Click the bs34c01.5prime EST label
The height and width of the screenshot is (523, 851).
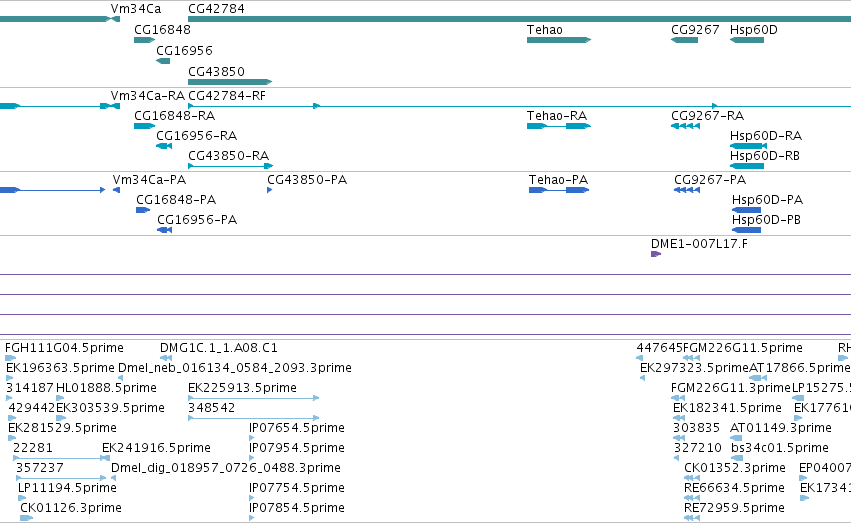pyautogui.click(x=780, y=448)
